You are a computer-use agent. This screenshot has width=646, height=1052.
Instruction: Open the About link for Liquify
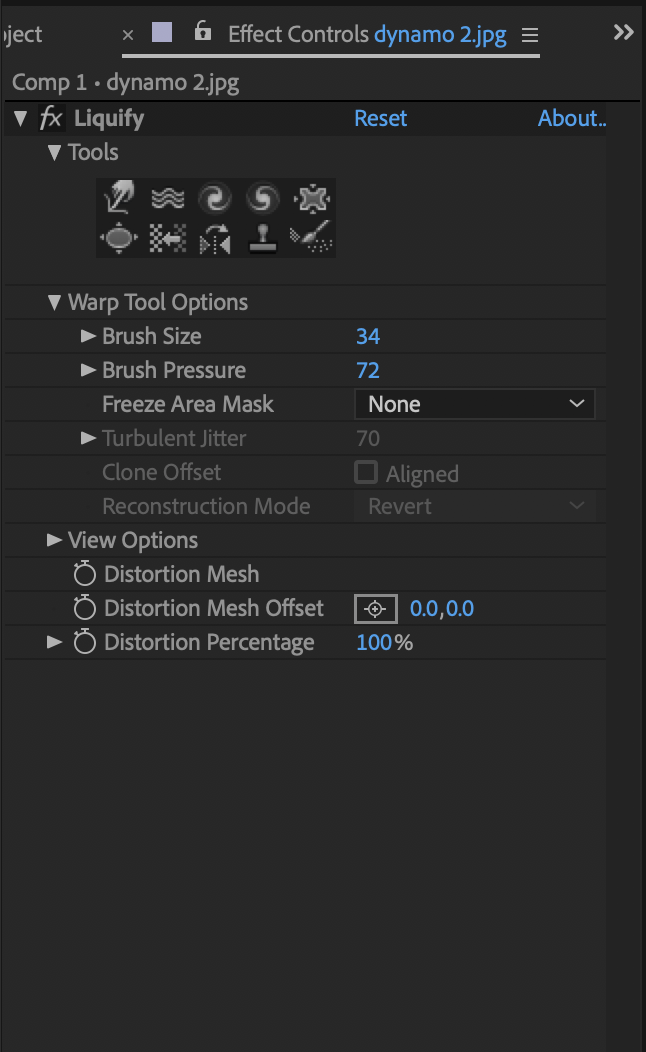point(571,119)
